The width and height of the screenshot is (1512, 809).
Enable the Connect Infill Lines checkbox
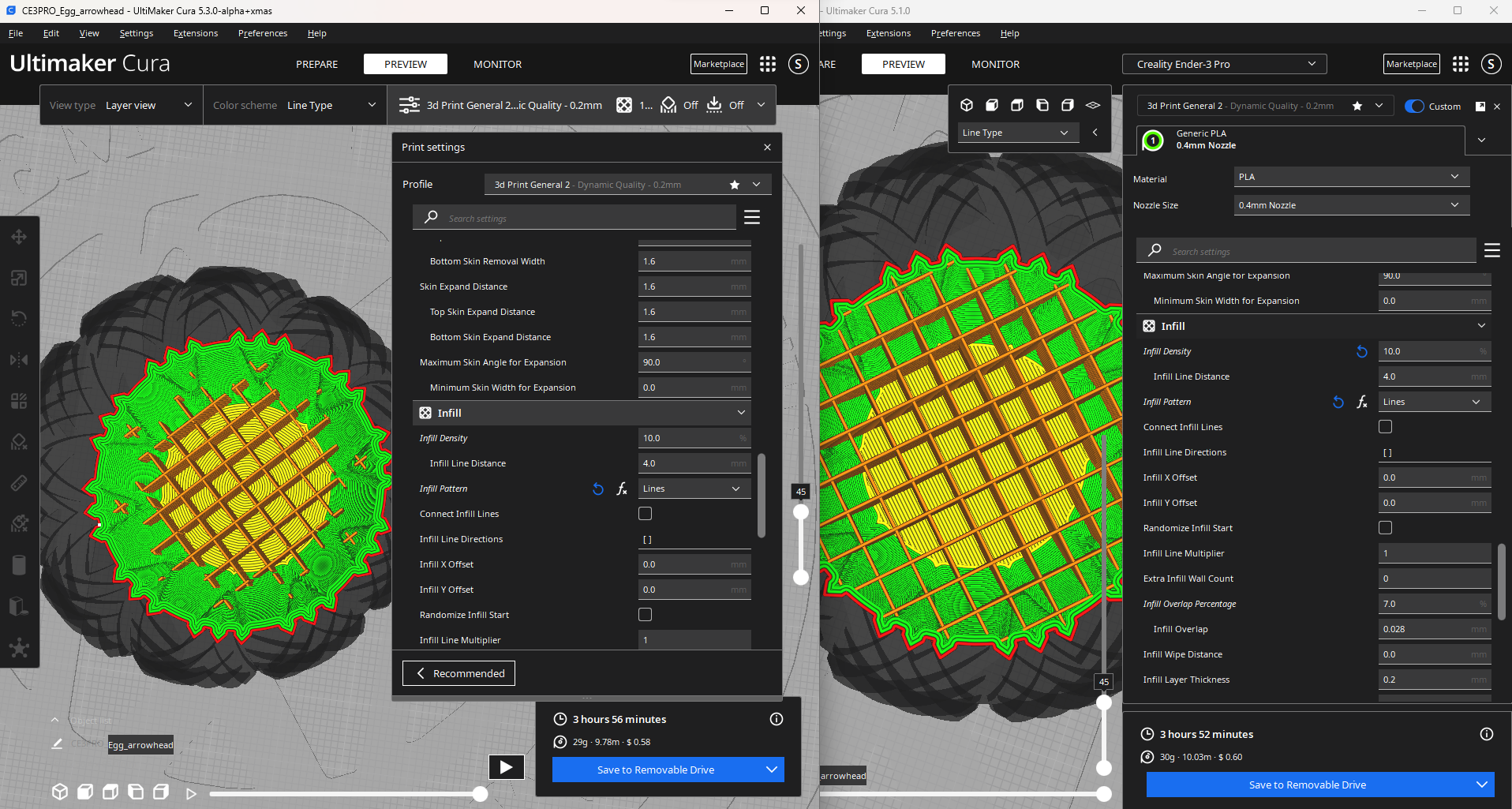click(x=645, y=513)
